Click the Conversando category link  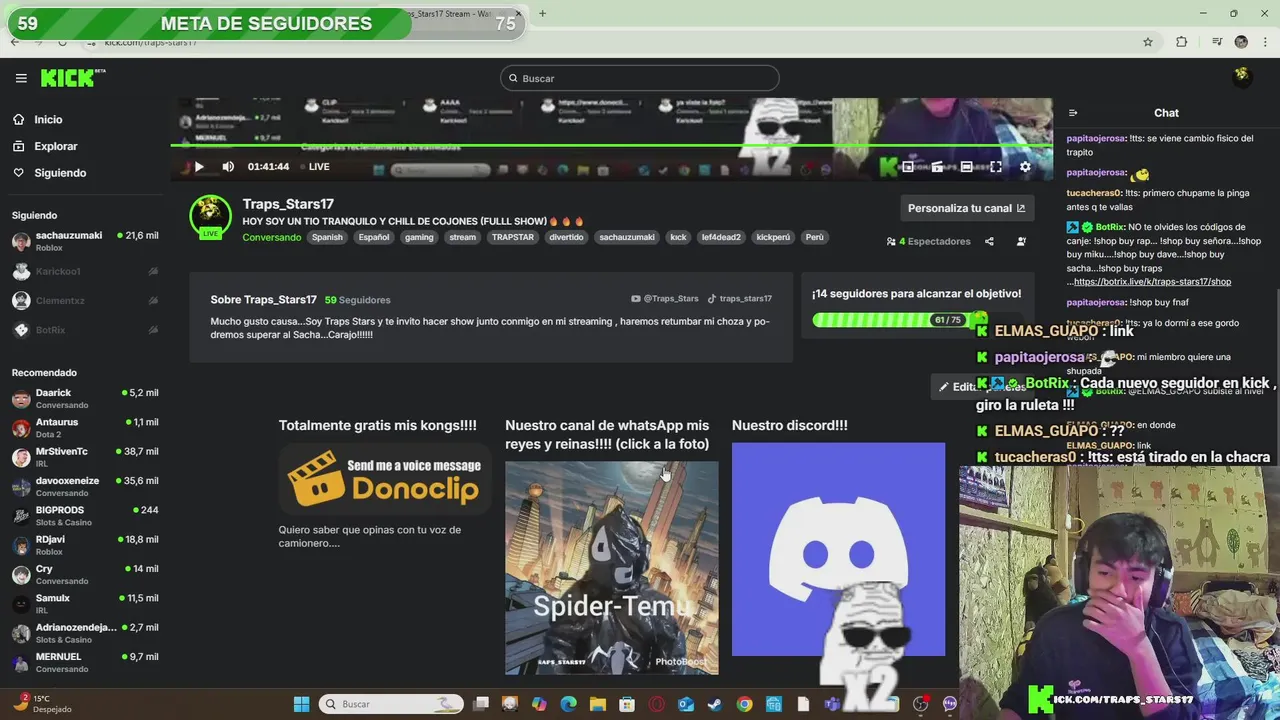[x=271, y=237]
